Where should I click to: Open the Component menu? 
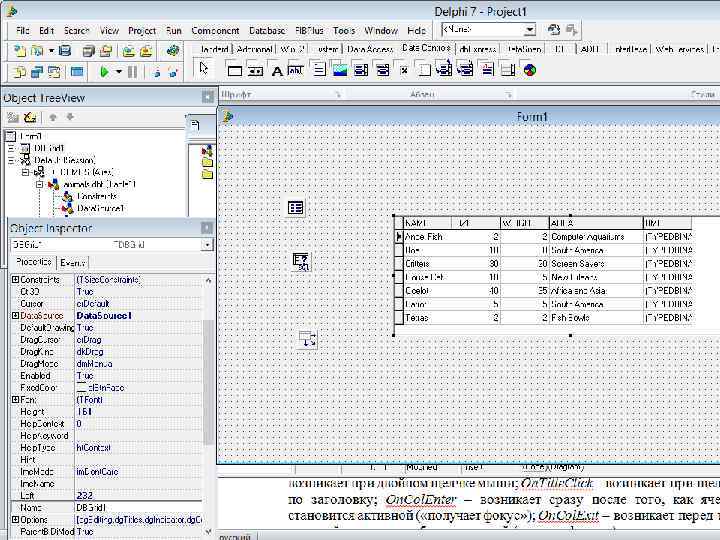coord(215,31)
